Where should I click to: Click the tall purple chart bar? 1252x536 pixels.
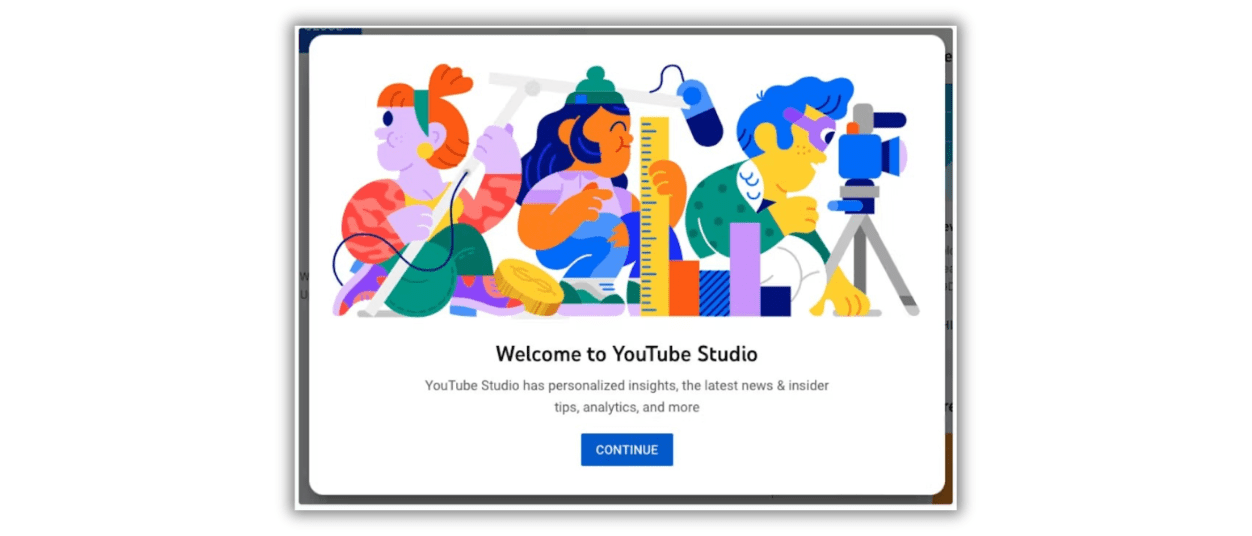click(x=745, y=268)
